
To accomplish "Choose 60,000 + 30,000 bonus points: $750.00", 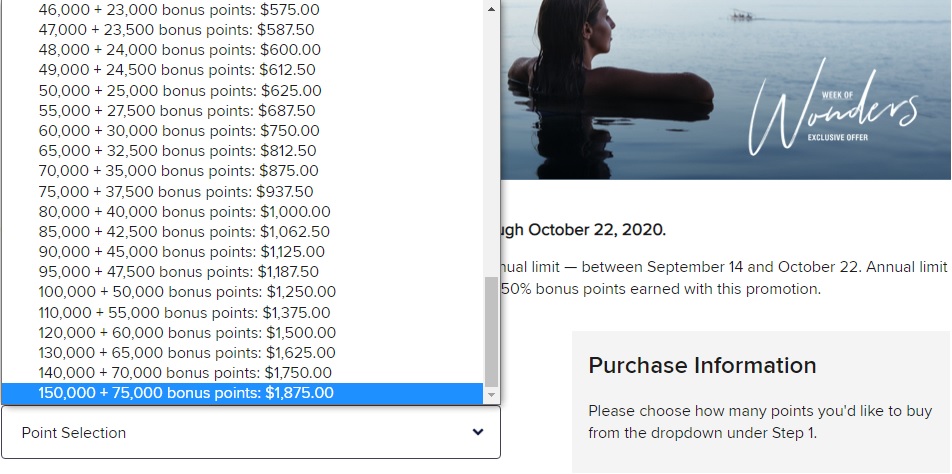I will [178, 131].
